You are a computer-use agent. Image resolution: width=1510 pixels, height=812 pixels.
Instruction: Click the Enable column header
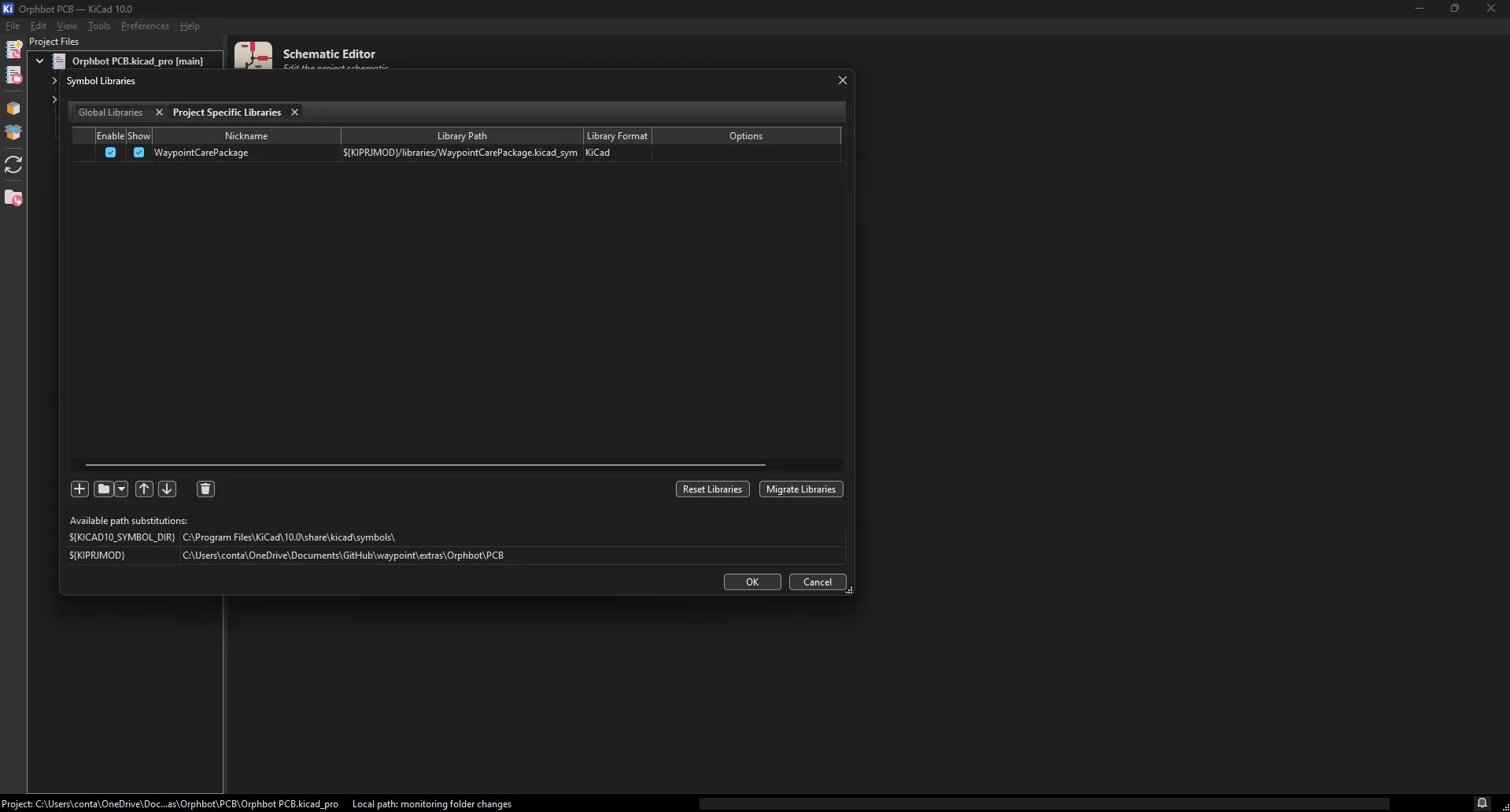[110, 136]
